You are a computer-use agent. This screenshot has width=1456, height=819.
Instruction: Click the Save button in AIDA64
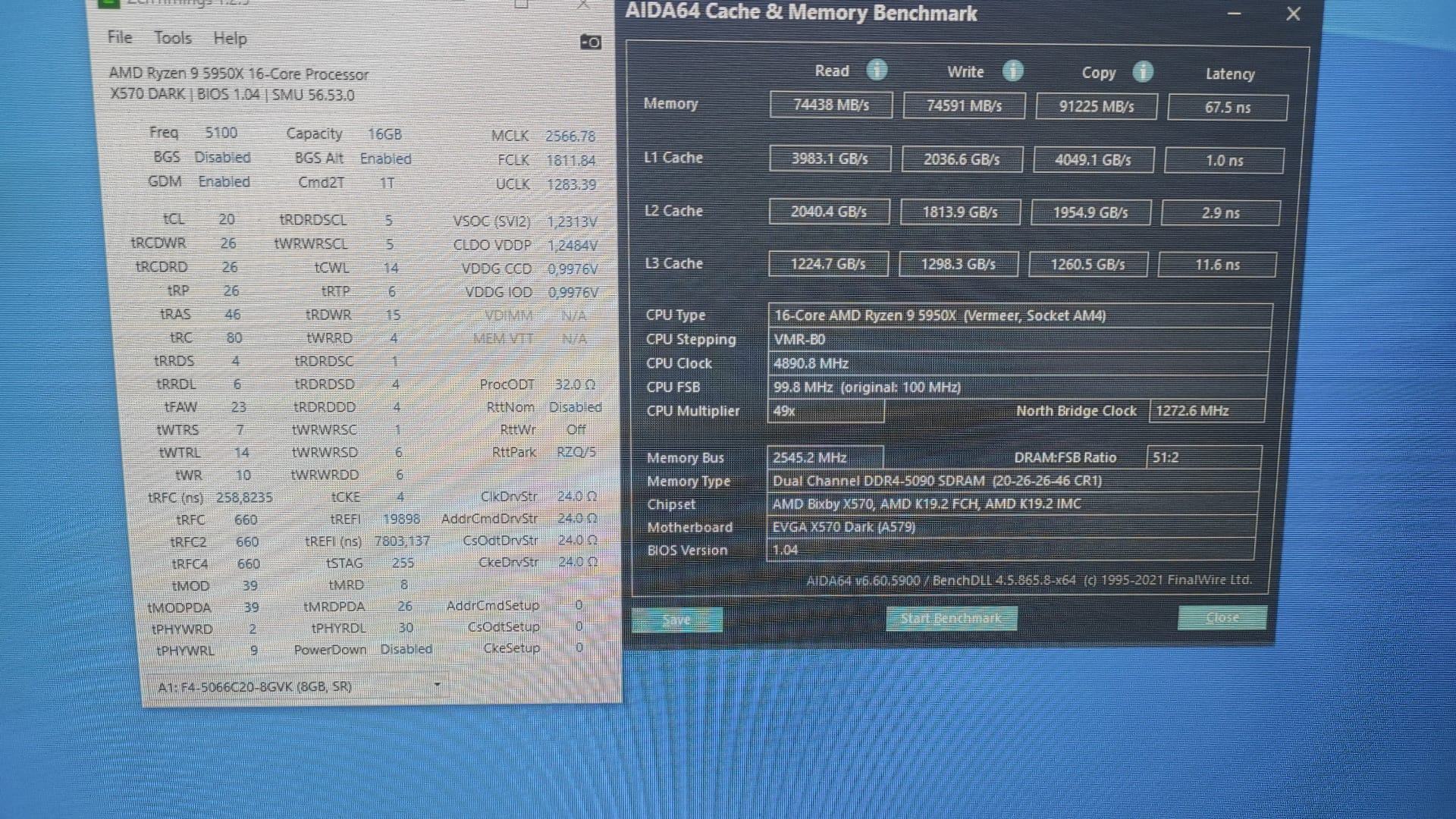click(x=676, y=620)
